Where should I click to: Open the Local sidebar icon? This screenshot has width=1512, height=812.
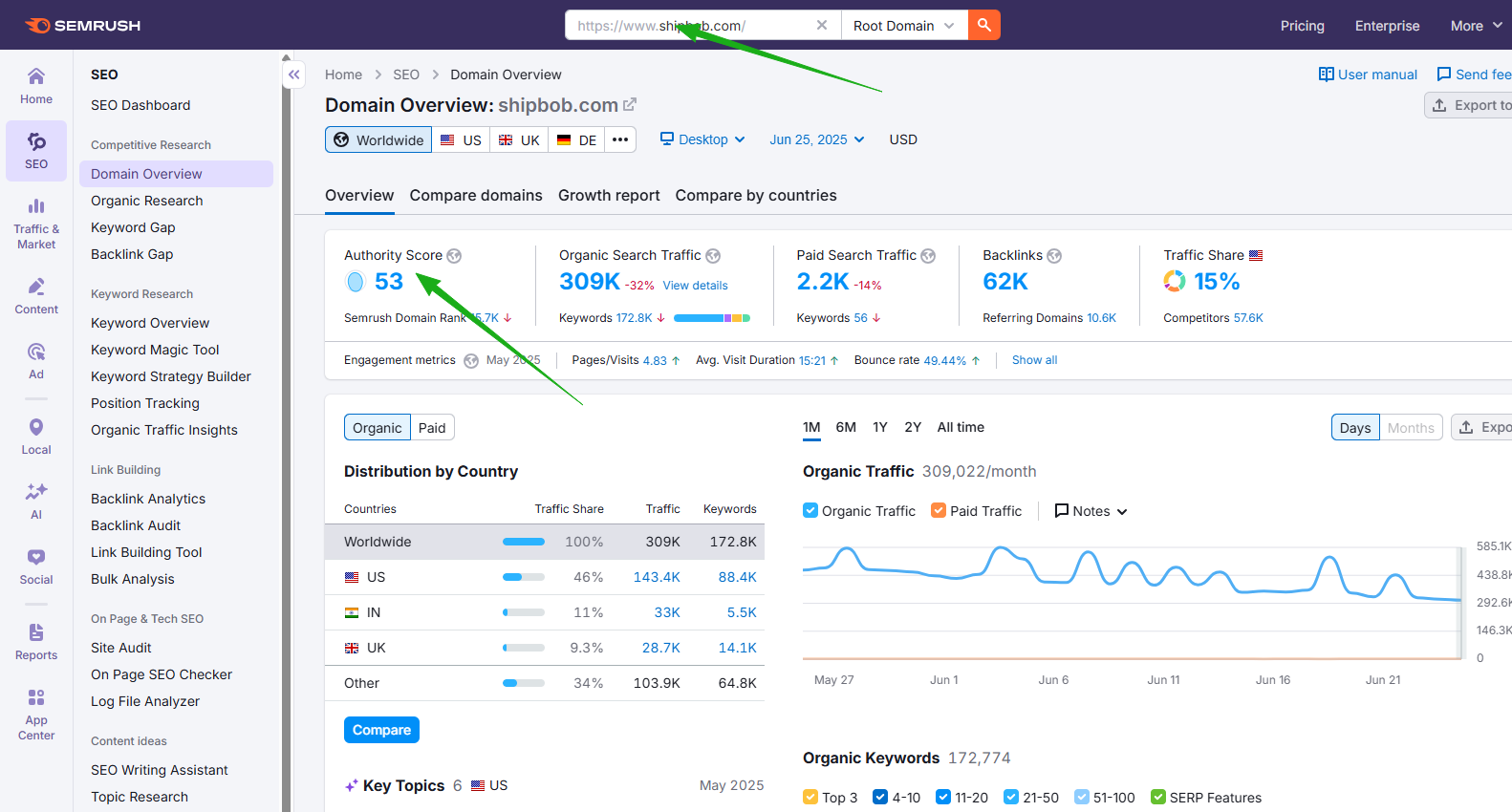36,437
